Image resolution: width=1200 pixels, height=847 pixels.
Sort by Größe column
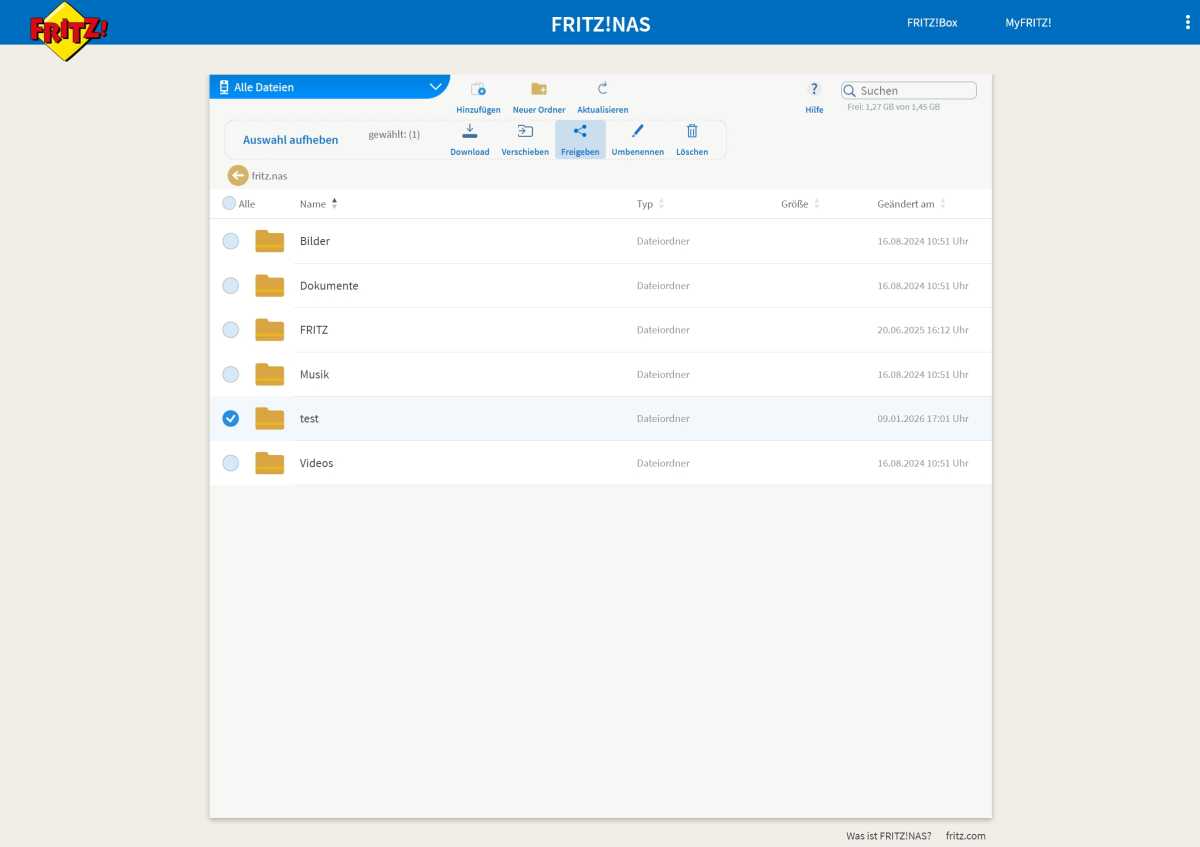tap(801, 204)
